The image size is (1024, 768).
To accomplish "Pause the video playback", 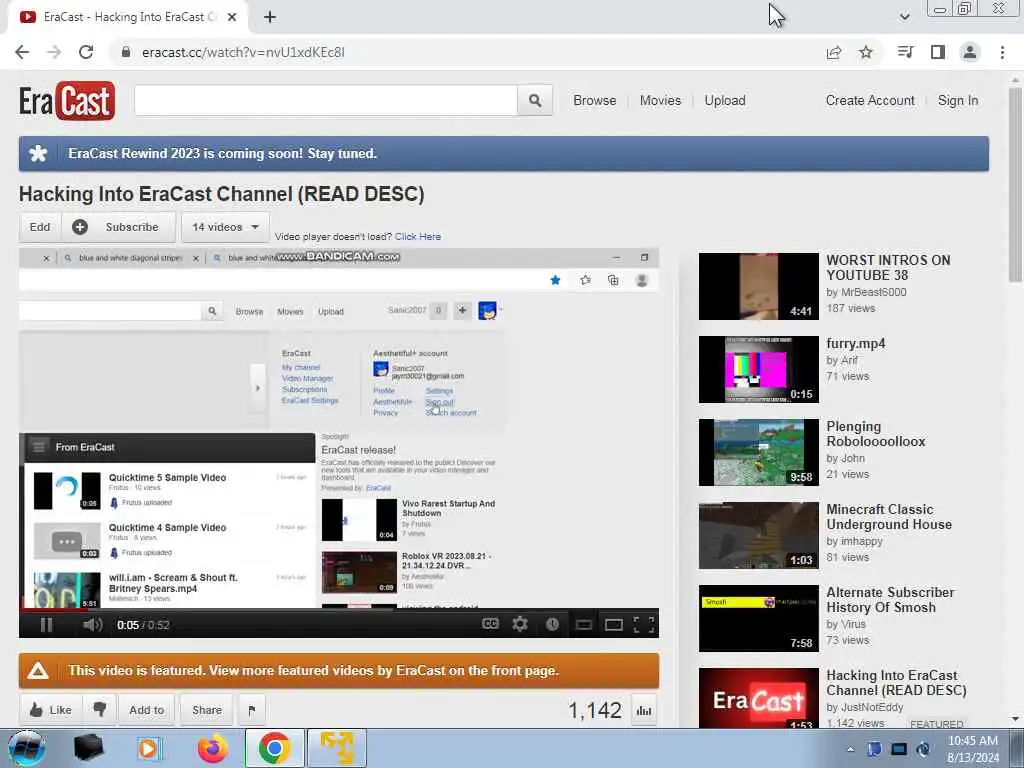I will click(46, 625).
